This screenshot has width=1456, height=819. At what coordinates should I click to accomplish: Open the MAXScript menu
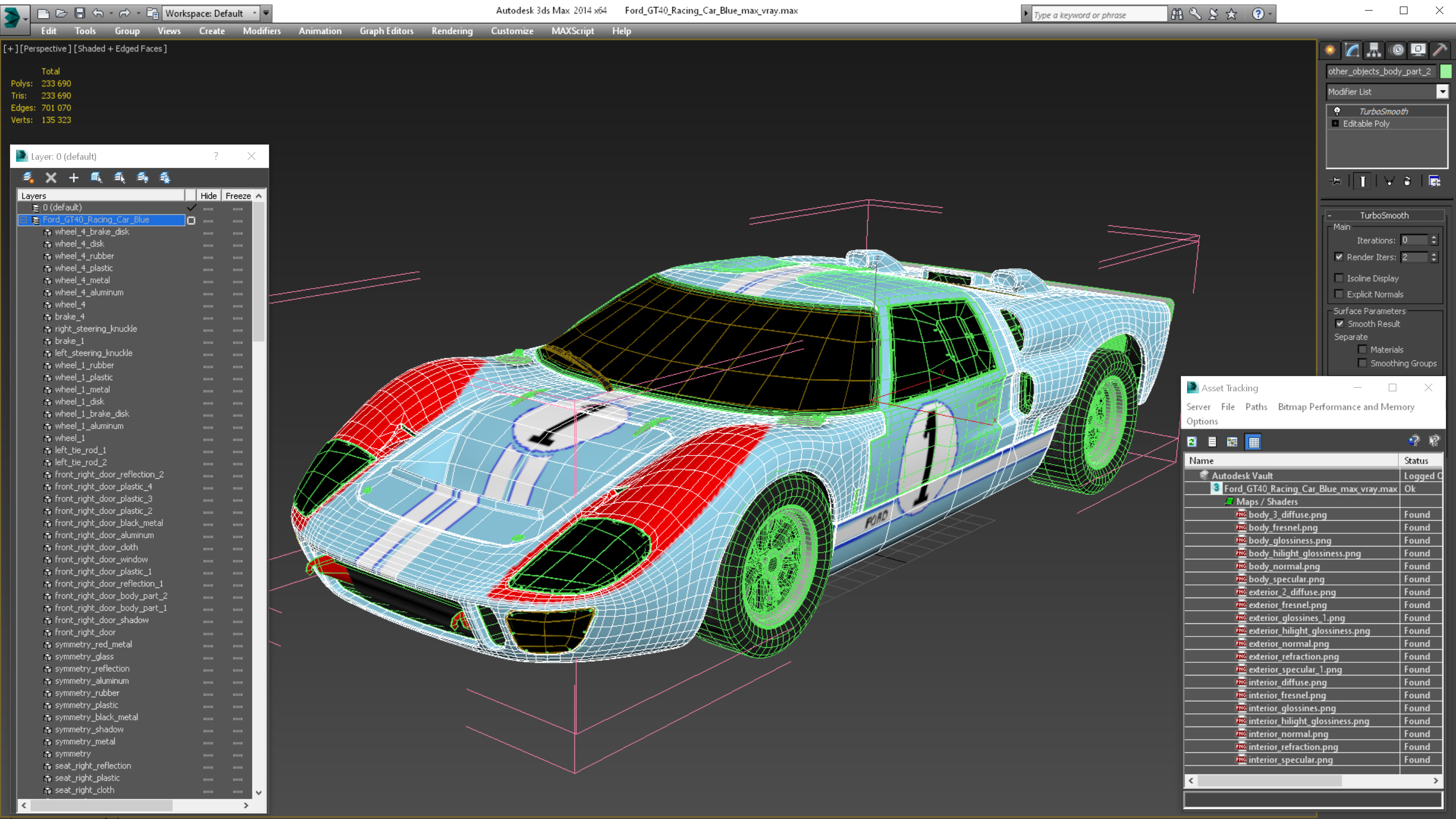pyautogui.click(x=573, y=31)
